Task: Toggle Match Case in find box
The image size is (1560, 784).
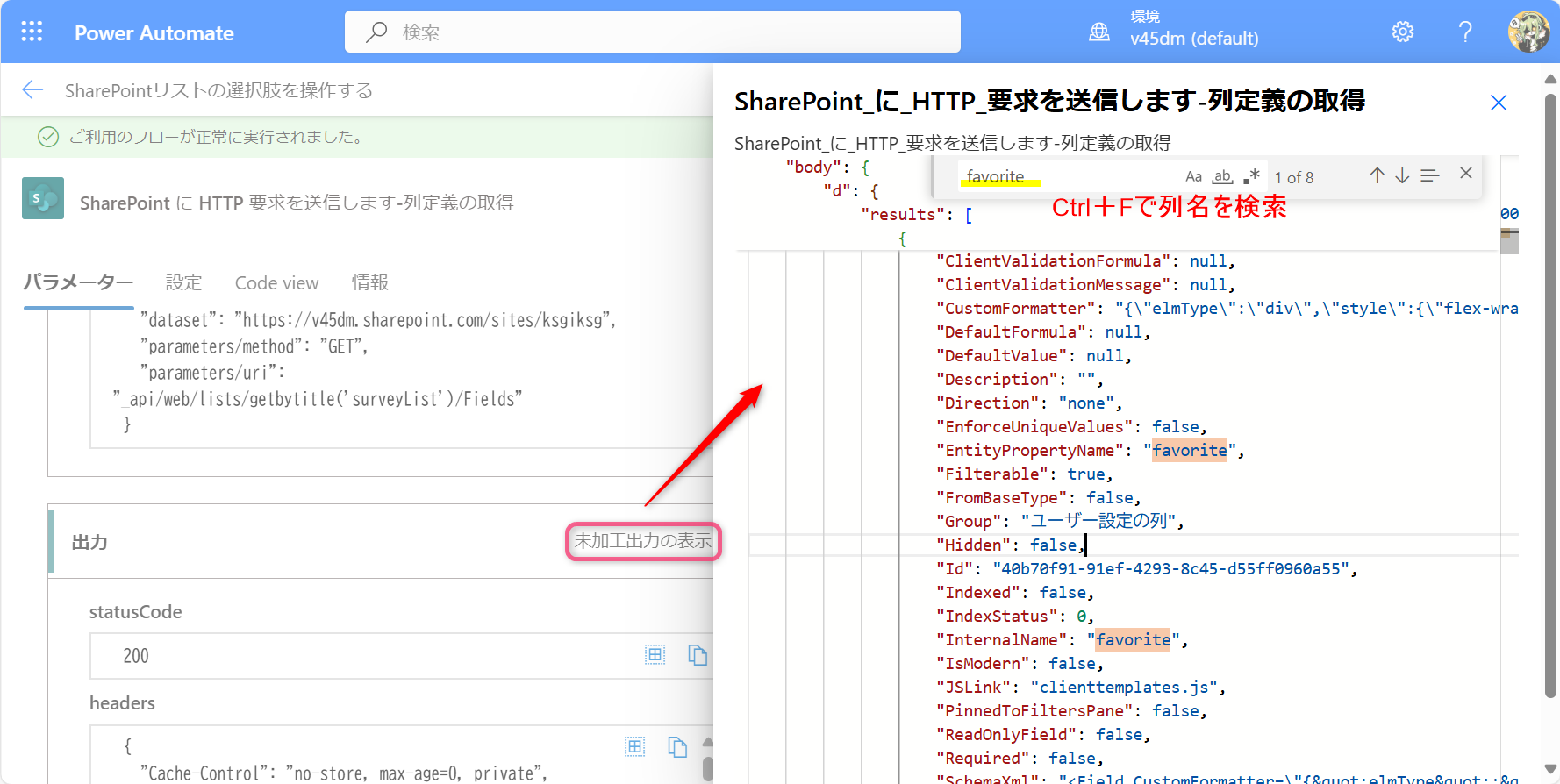Action: (x=1193, y=176)
